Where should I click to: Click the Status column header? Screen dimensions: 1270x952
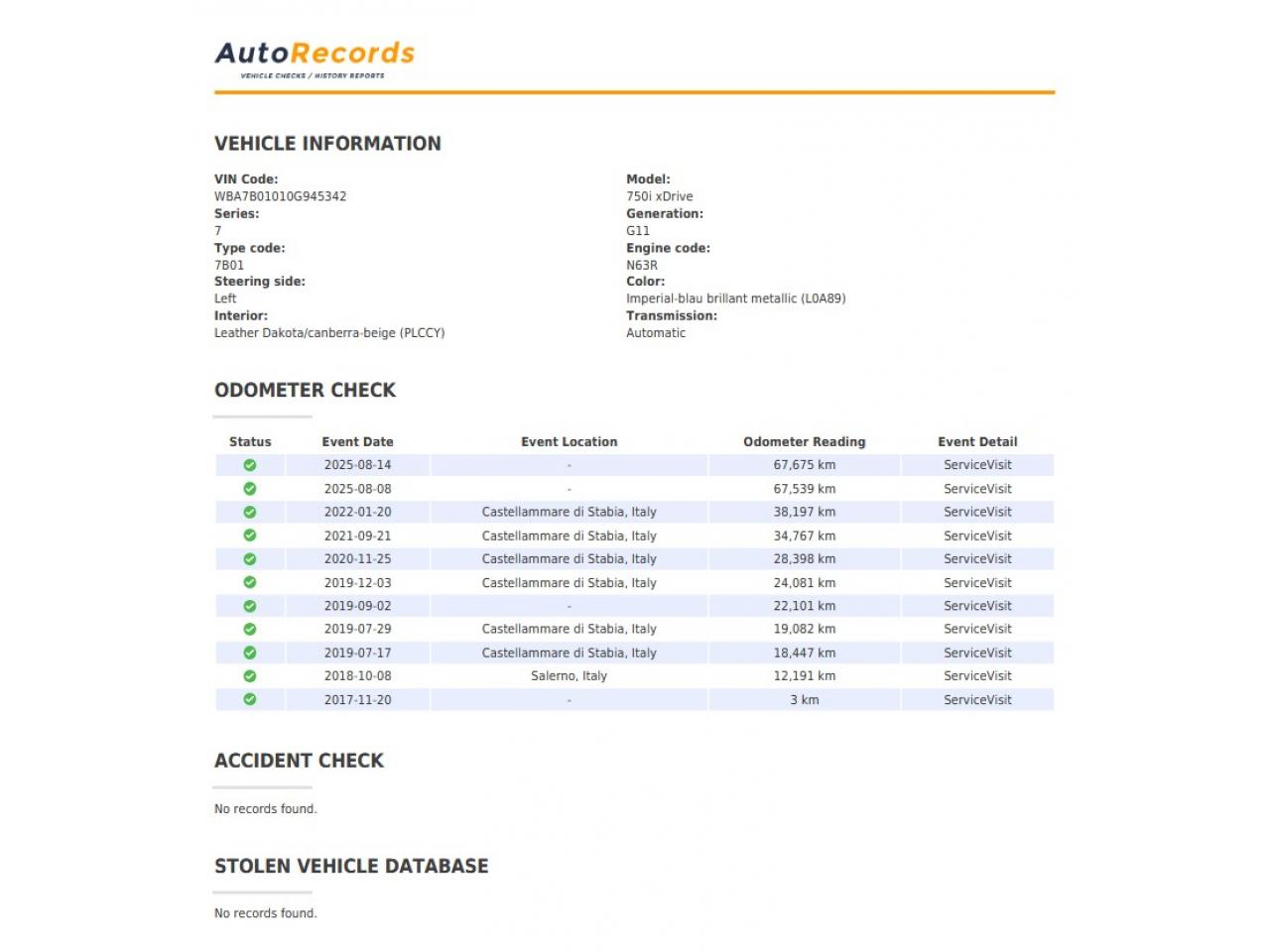pos(250,442)
